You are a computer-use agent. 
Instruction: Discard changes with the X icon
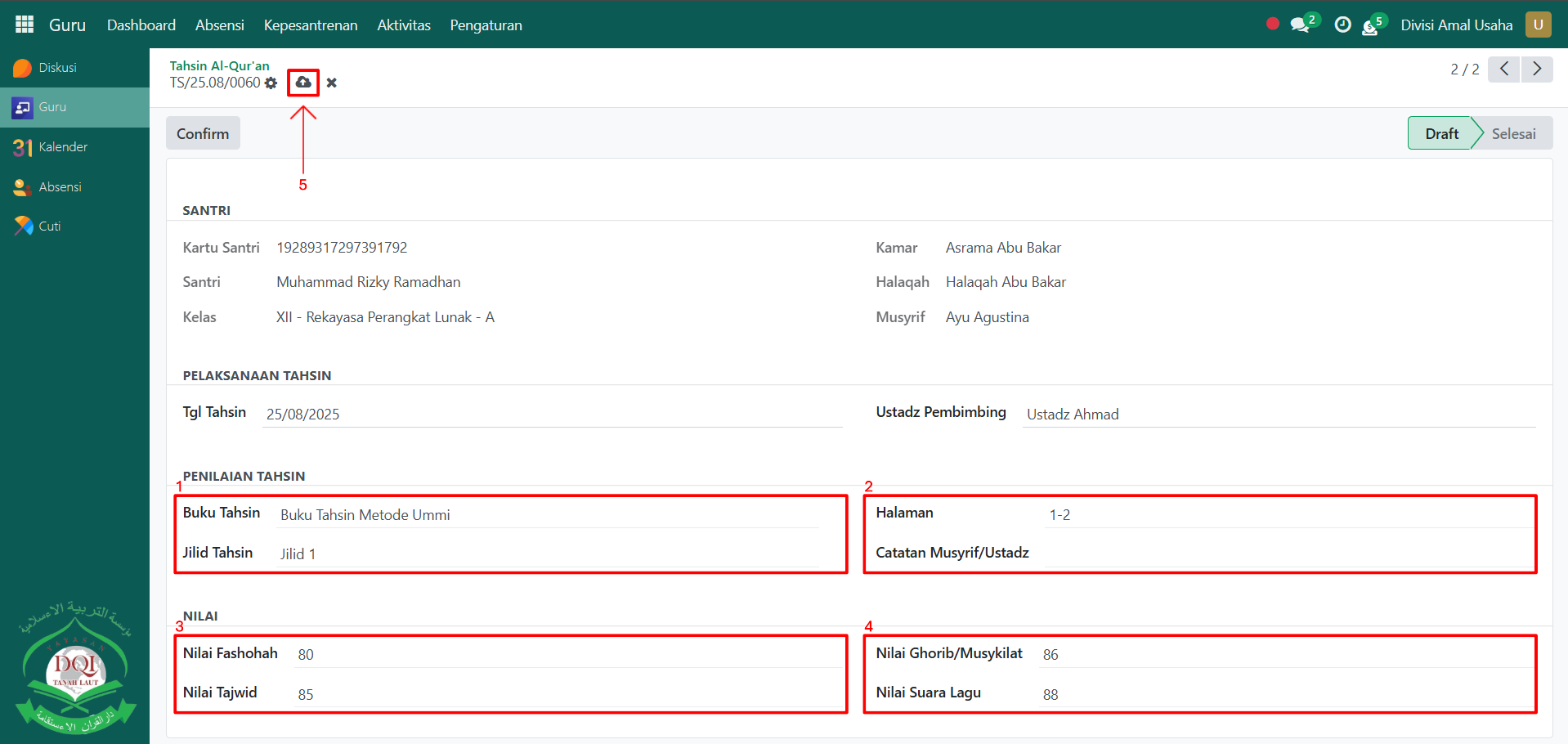point(331,83)
